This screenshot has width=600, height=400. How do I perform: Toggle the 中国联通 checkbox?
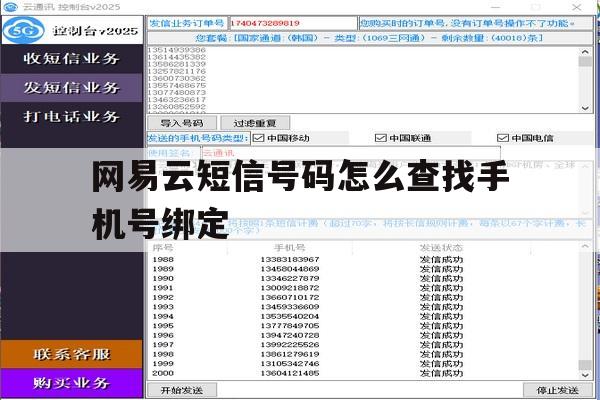point(381,138)
